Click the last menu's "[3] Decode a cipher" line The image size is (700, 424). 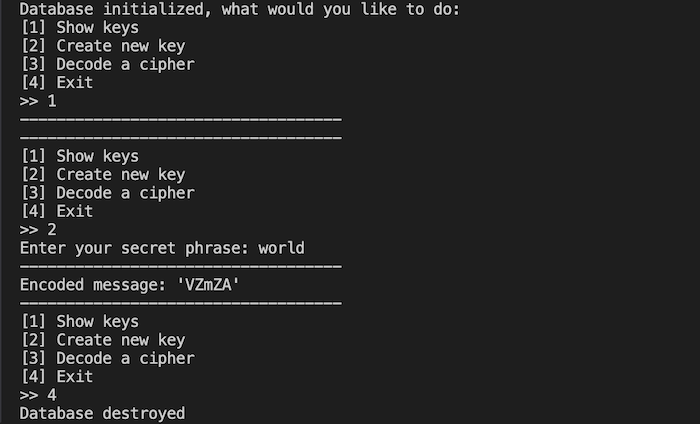tap(107, 358)
